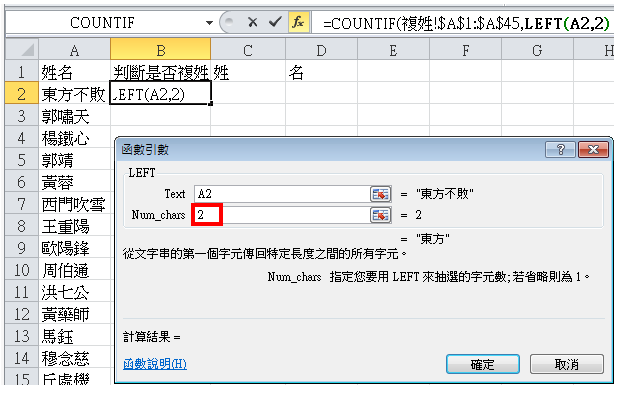Select column C header
The image size is (625, 395).
248,50
